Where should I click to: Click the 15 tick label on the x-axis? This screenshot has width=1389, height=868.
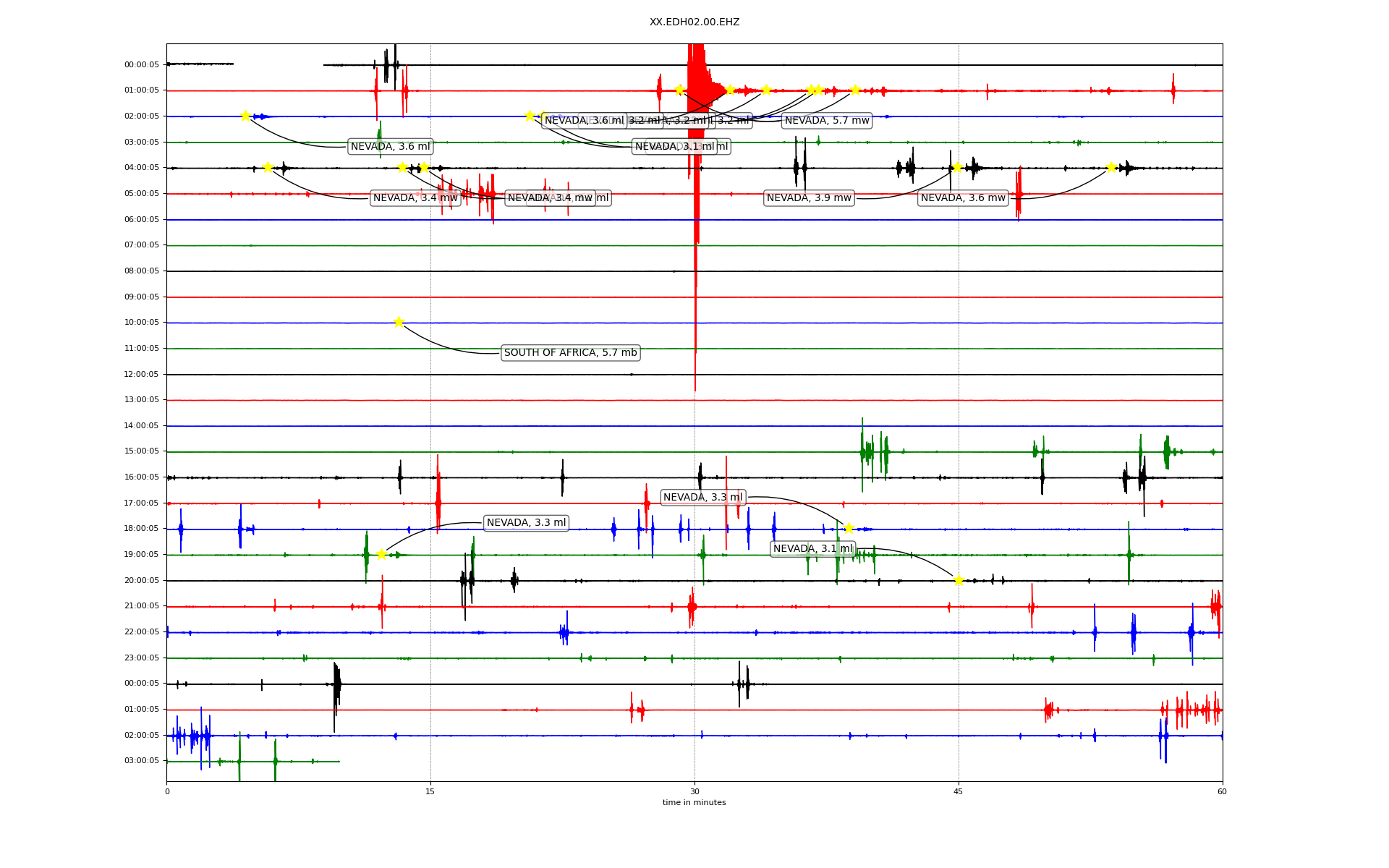pos(430,791)
